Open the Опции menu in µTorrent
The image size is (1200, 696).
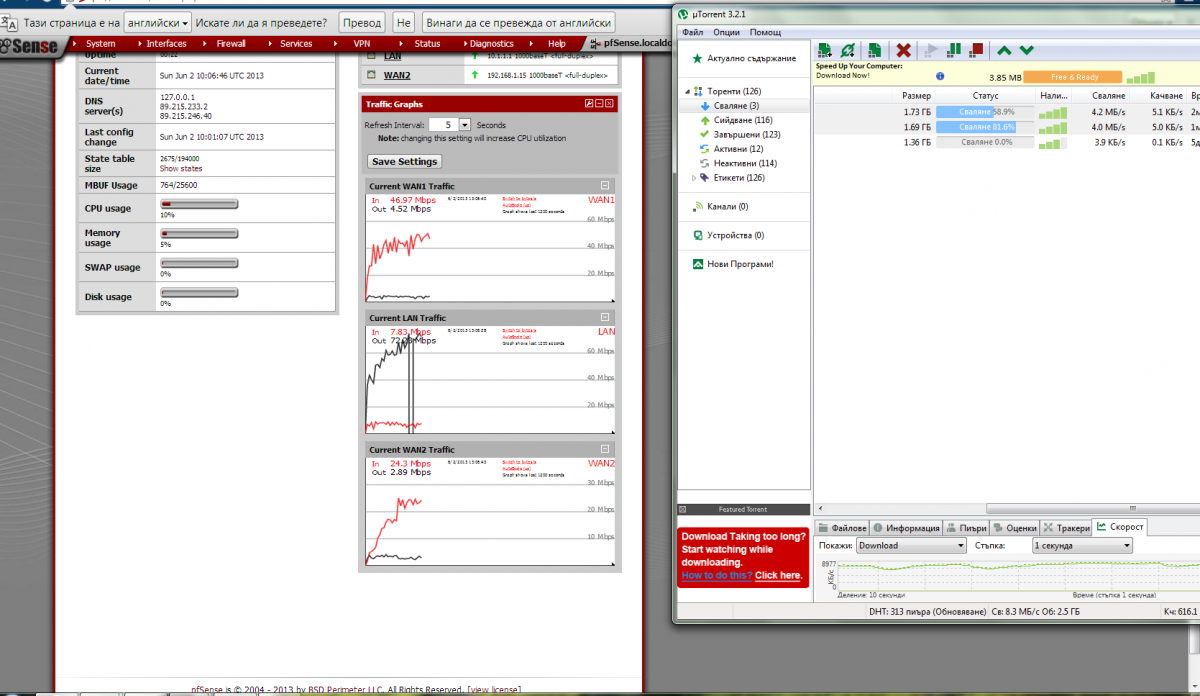(727, 33)
